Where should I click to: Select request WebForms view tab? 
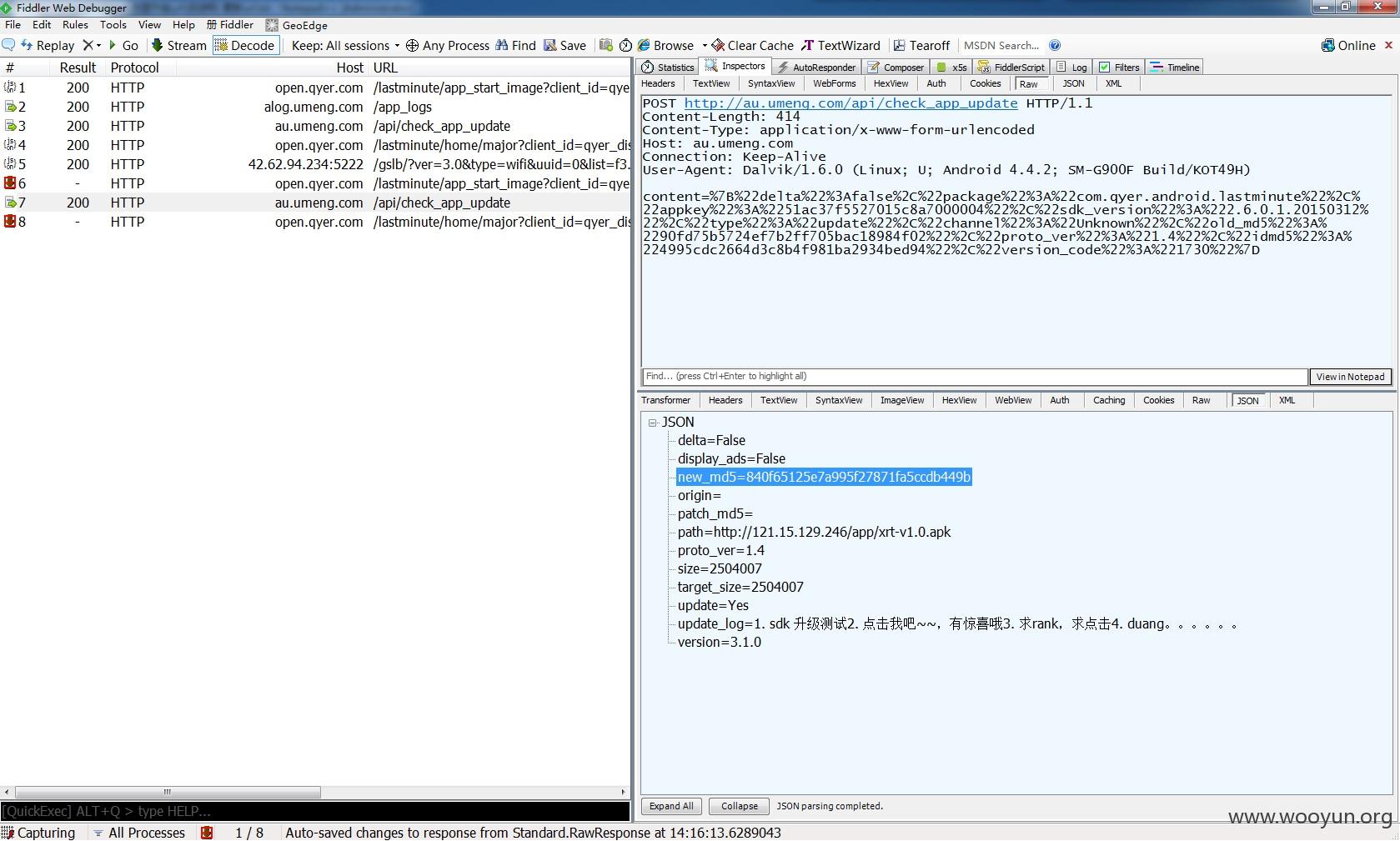click(x=835, y=83)
